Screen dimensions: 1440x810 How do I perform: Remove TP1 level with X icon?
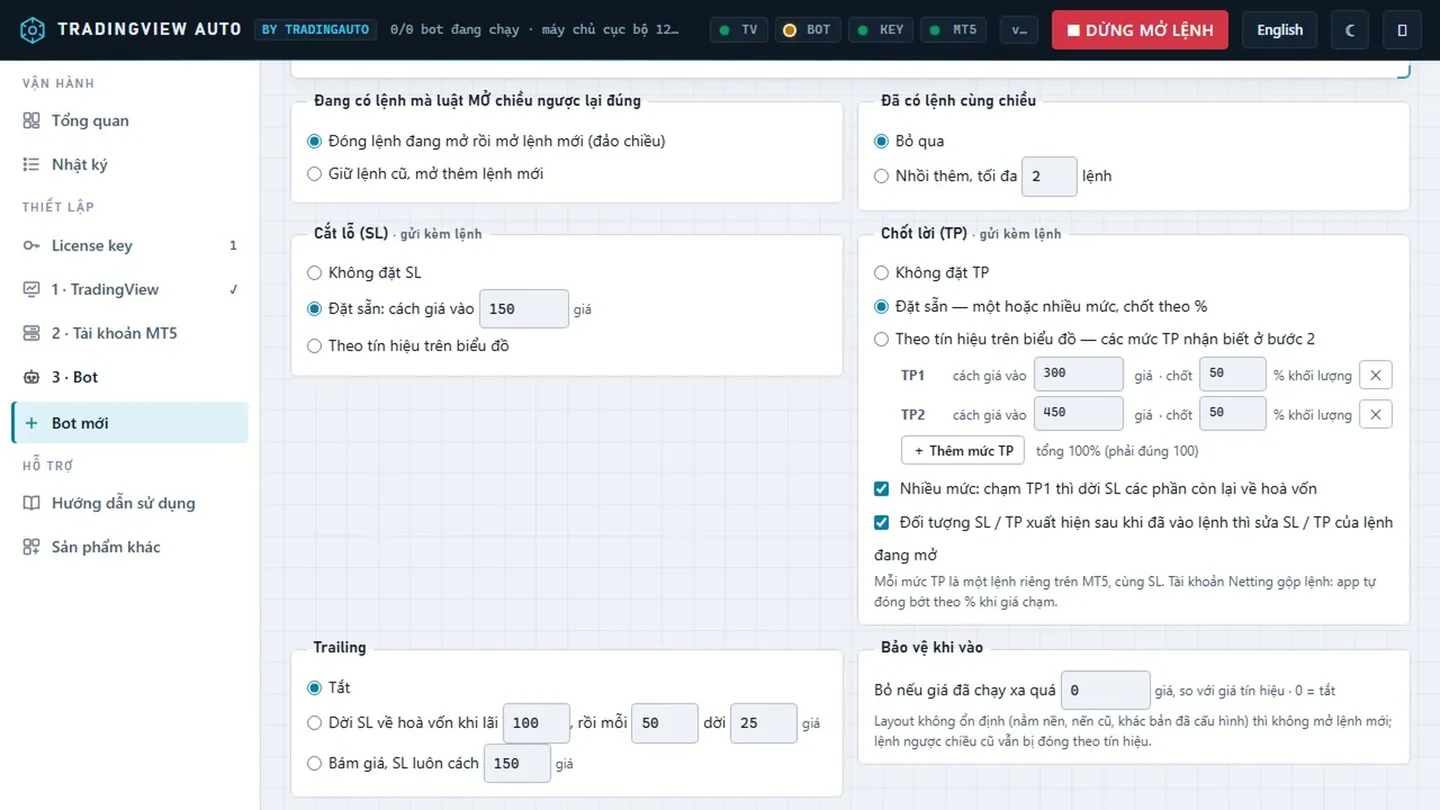click(x=1376, y=375)
